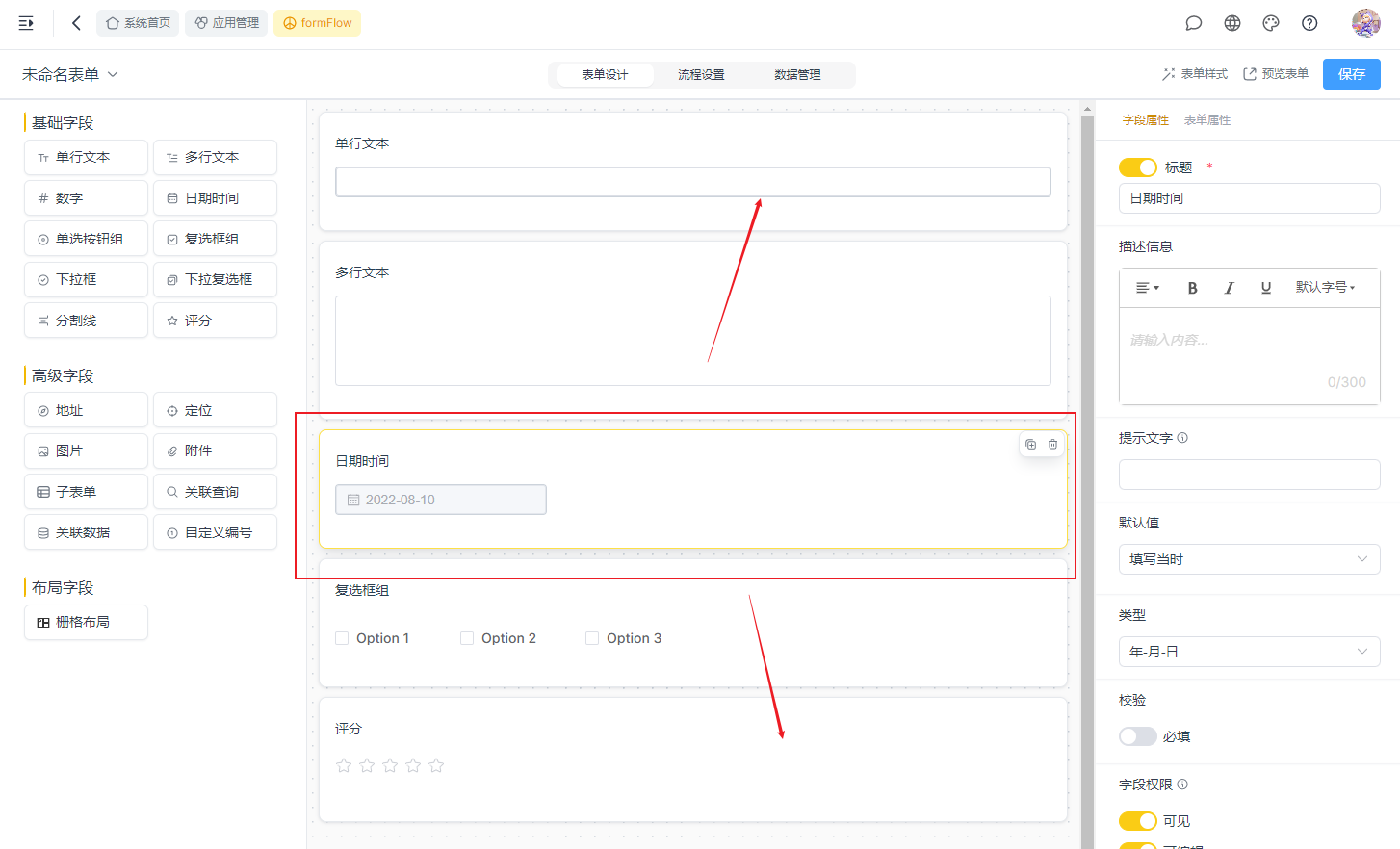Image resolution: width=1400 pixels, height=849 pixels.
Task: Set the fifth rating star
Action: (x=436, y=765)
